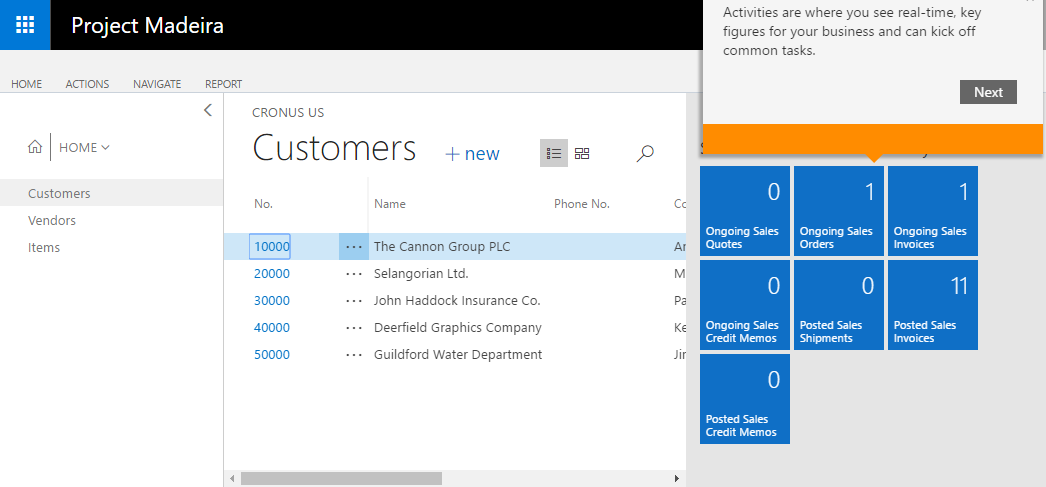Screen dimensions: 1046x487
Task: Open row menu for The Cannon Group PLC
Action: (354, 246)
